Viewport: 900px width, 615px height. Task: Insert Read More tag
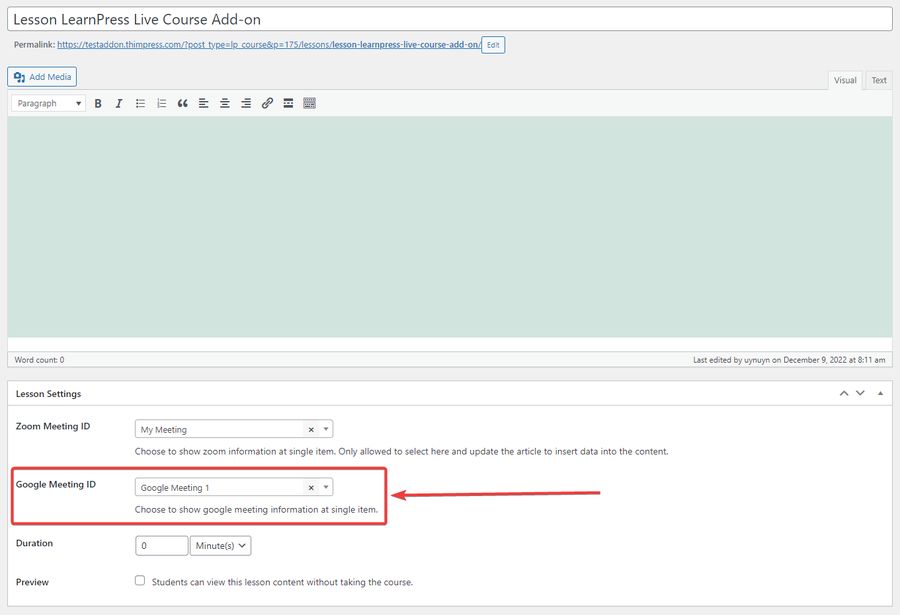pos(288,103)
